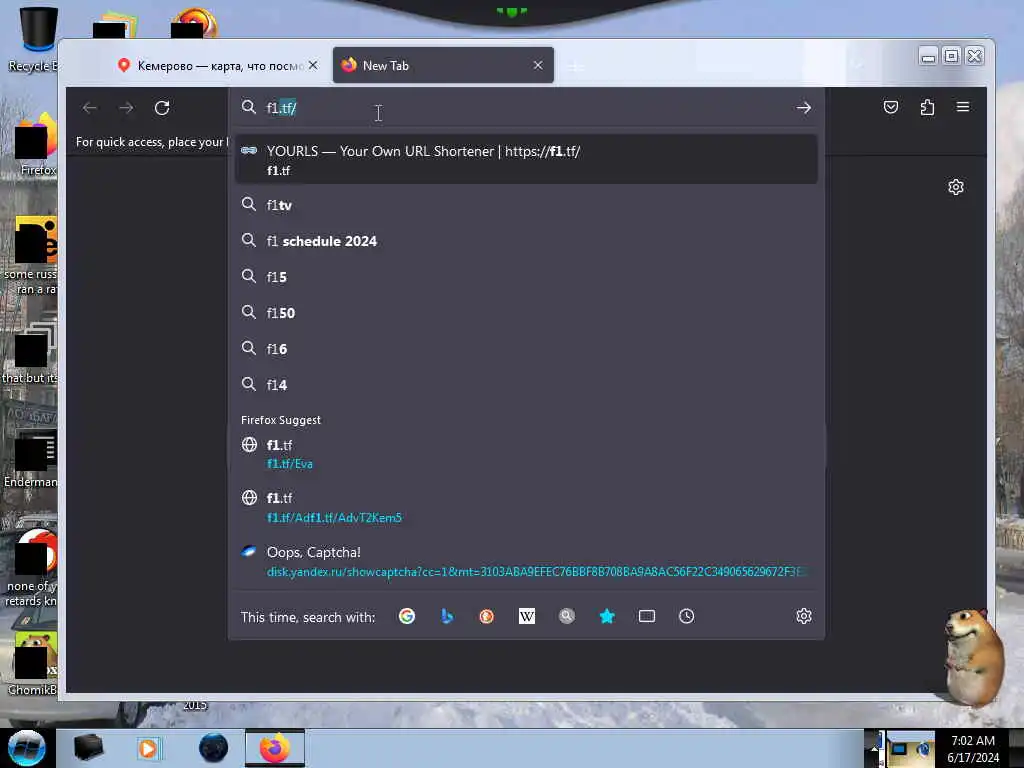Select the f14 search suggestion

[526, 385]
